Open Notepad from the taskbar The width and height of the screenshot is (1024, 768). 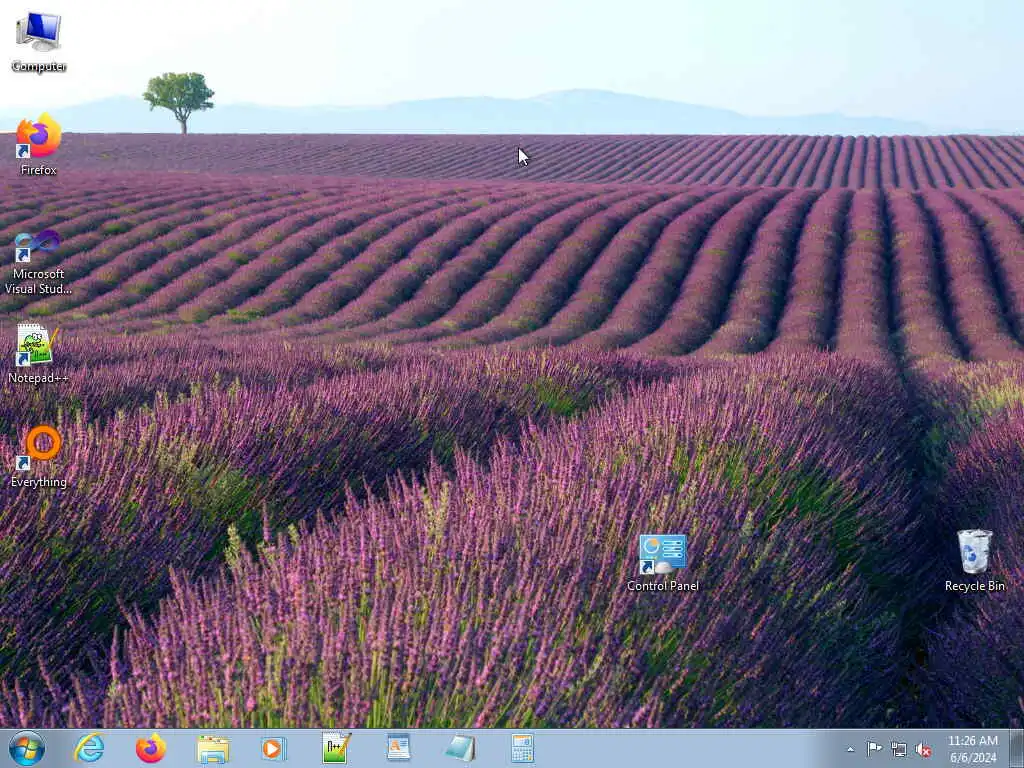460,748
